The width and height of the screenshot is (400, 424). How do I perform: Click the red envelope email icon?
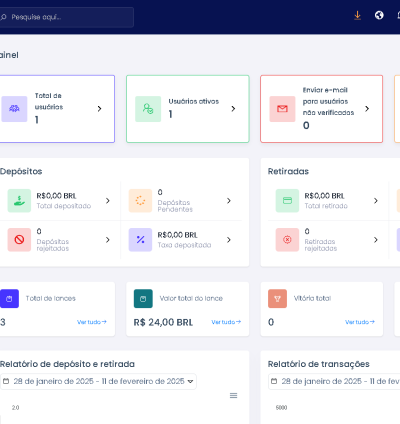tap(282, 109)
